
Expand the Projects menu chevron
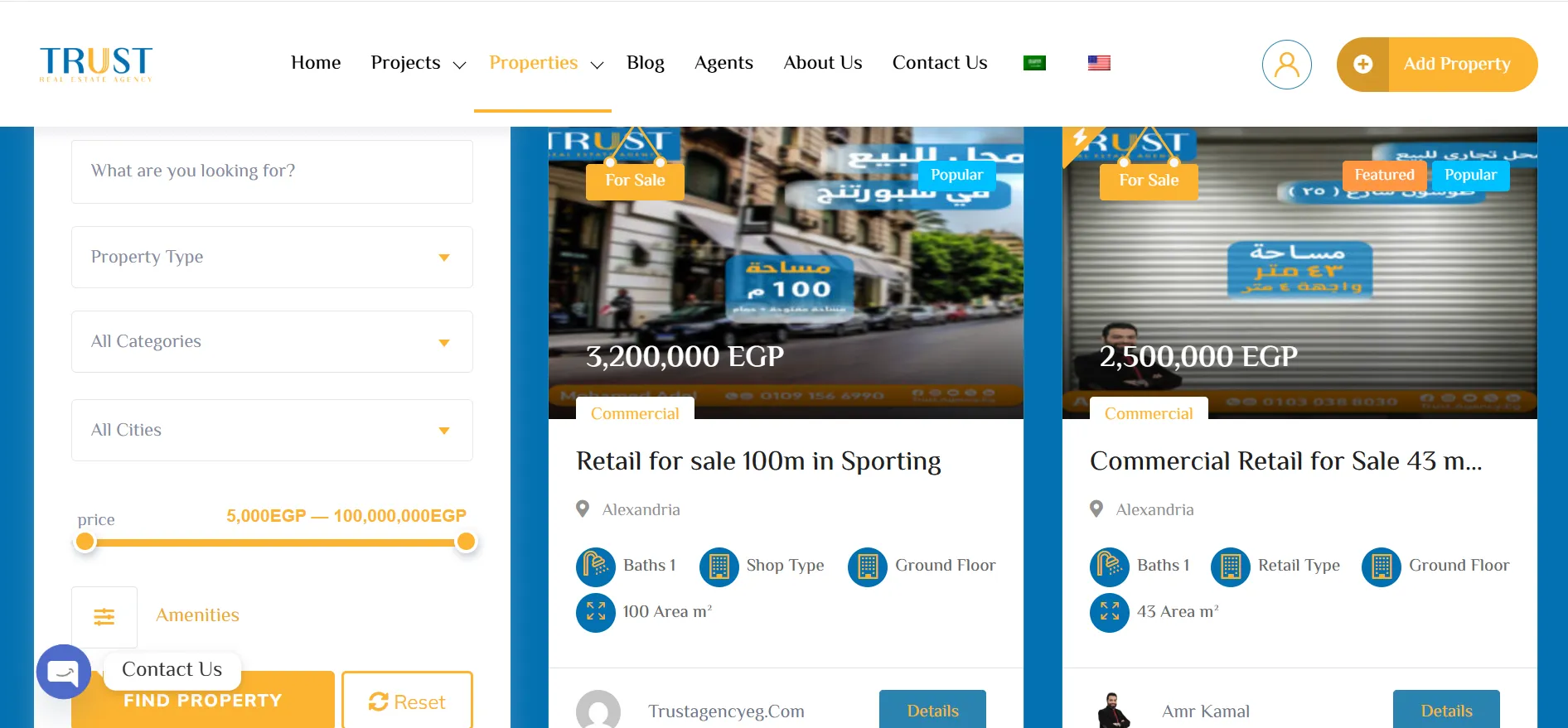tap(459, 65)
